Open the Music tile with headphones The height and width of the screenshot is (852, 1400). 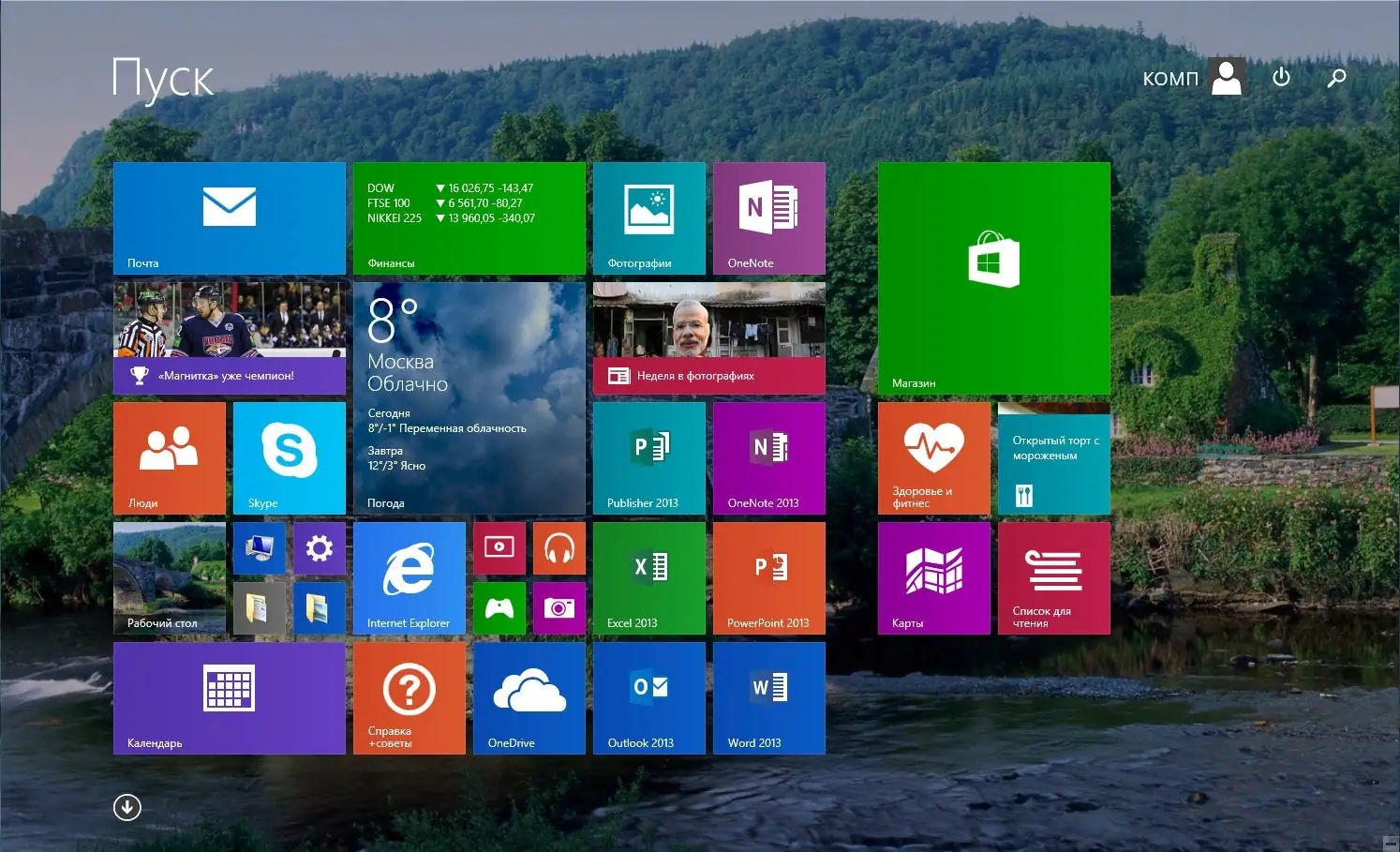559,548
